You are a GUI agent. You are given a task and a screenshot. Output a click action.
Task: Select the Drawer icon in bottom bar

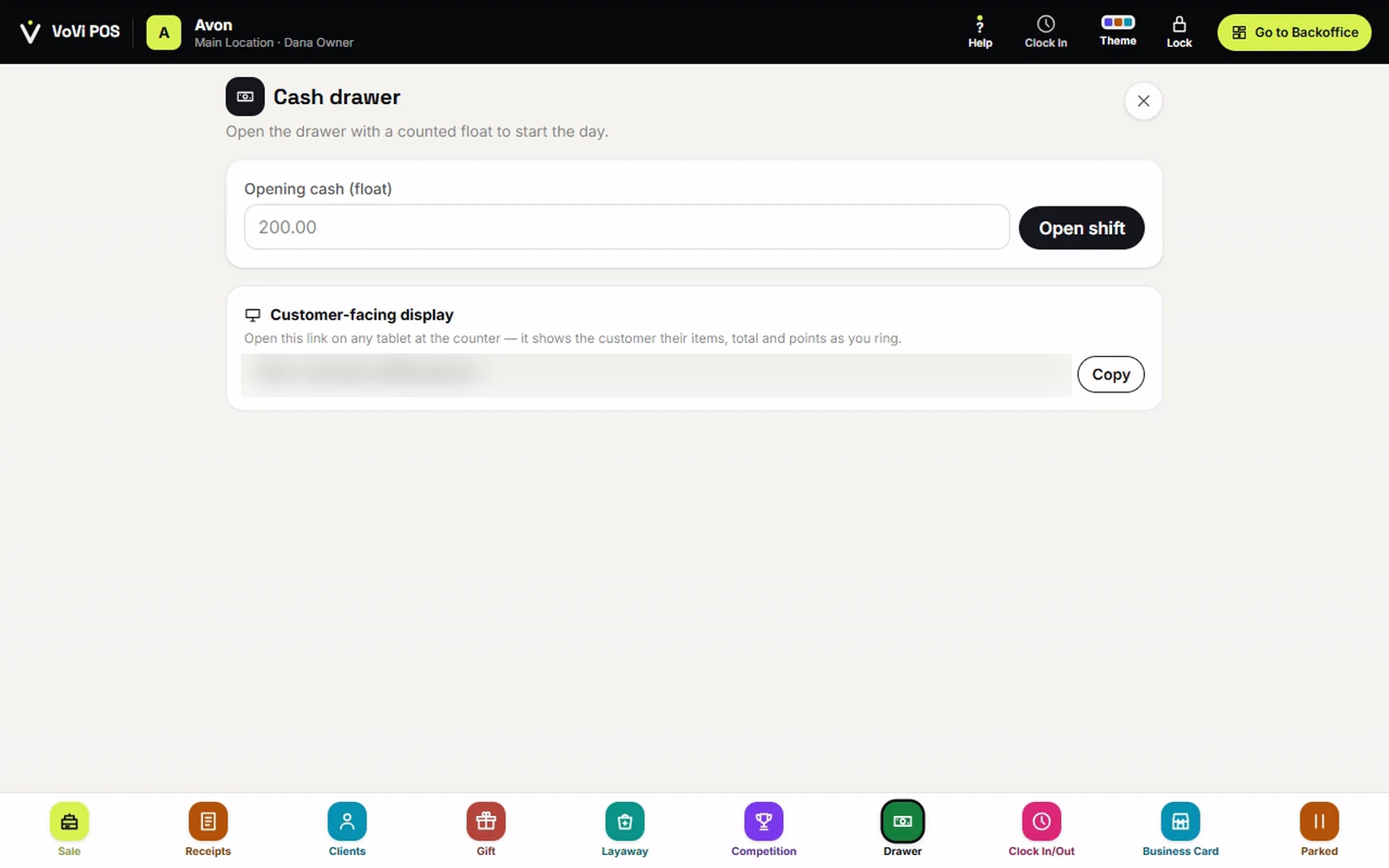[x=903, y=821]
